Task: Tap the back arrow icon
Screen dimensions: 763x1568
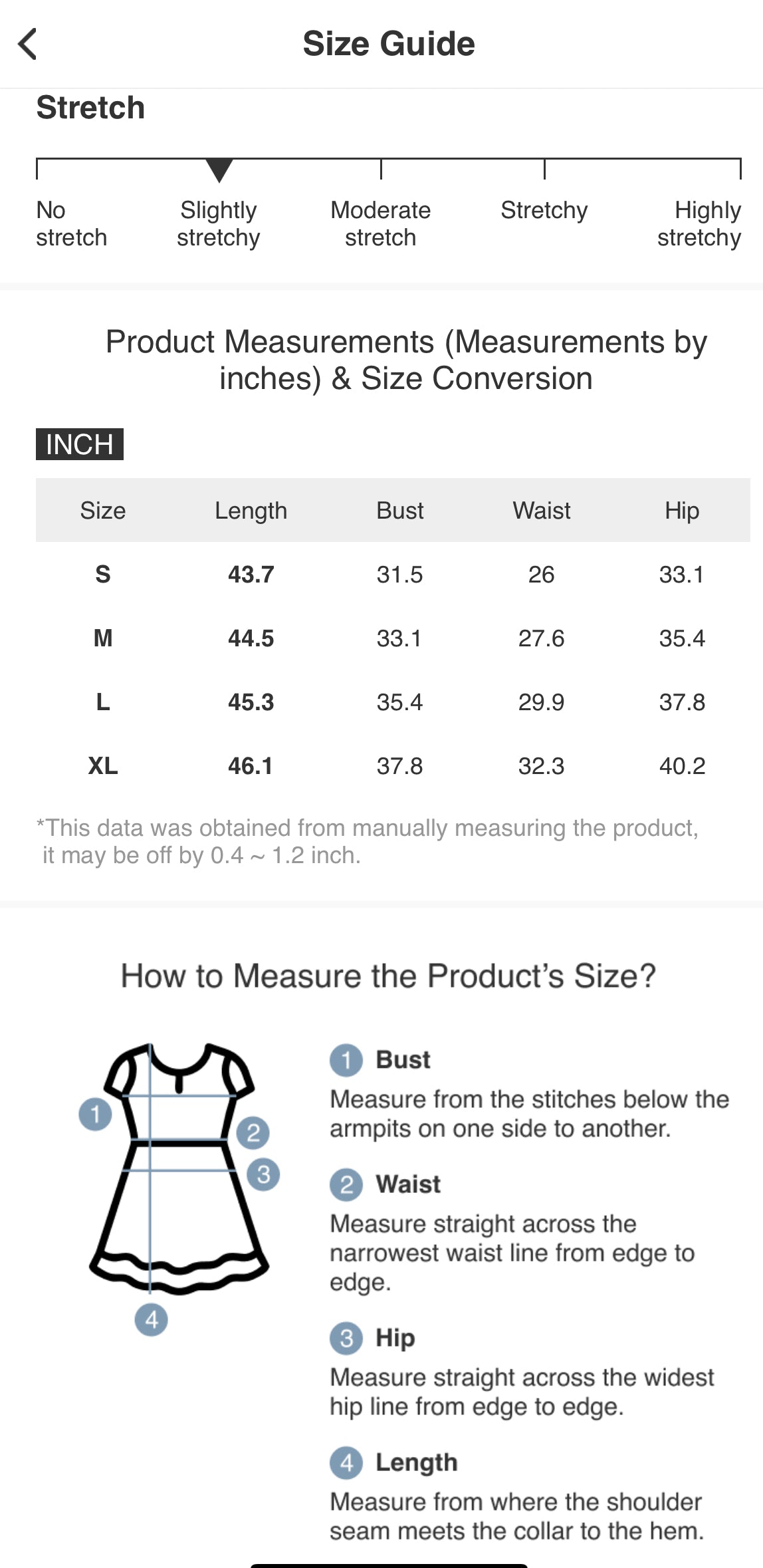Action: pyautogui.click(x=28, y=45)
